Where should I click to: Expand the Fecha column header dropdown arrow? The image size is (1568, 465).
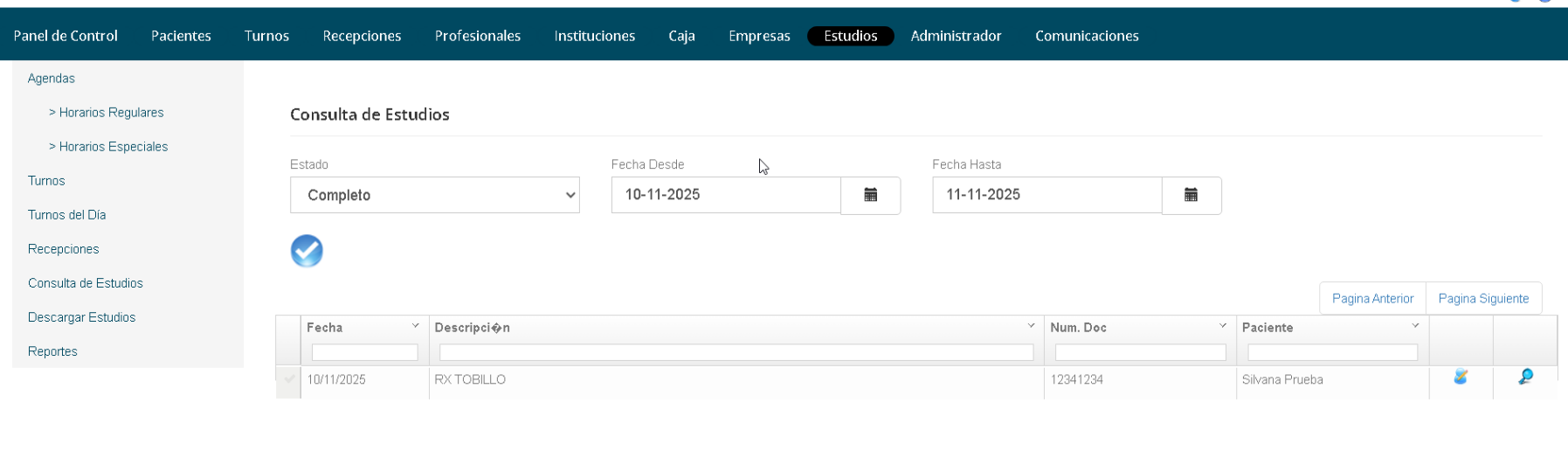[416, 326]
